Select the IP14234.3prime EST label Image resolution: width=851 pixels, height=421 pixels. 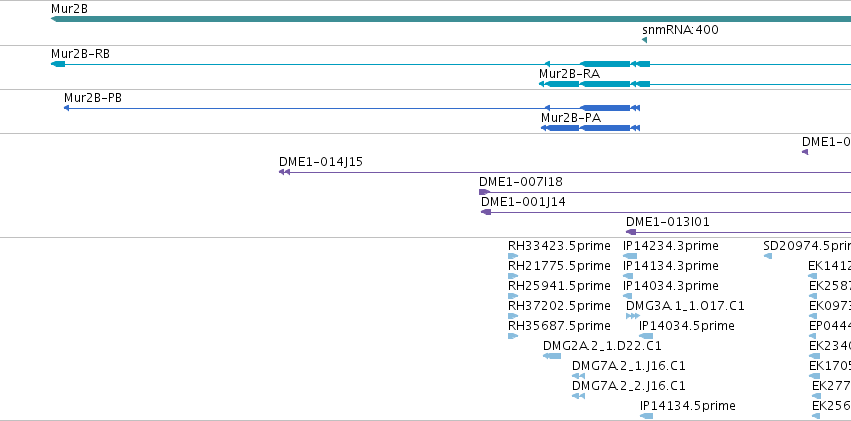point(671,246)
